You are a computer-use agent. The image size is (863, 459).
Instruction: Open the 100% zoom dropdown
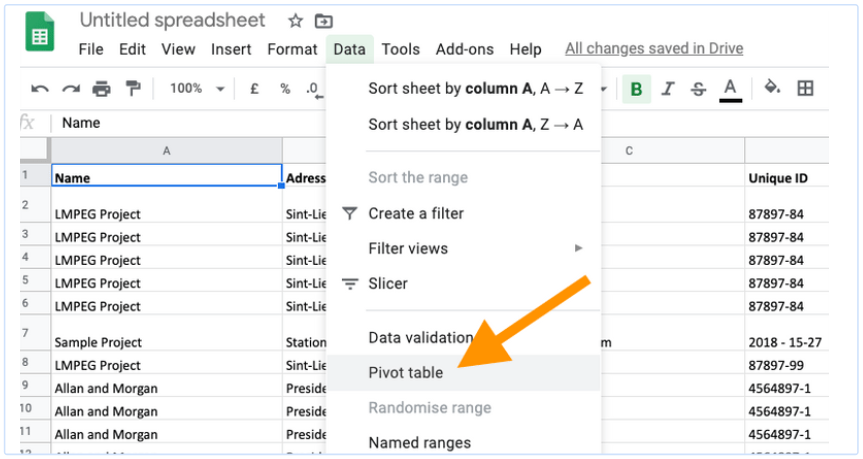pos(196,89)
